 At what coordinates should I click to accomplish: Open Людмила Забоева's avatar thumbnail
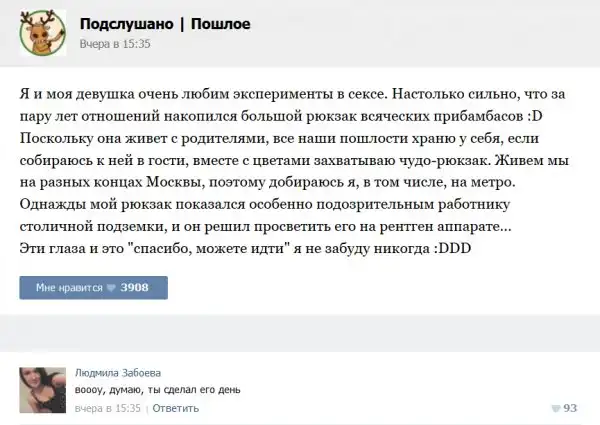pyautogui.click(x=40, y=388)
